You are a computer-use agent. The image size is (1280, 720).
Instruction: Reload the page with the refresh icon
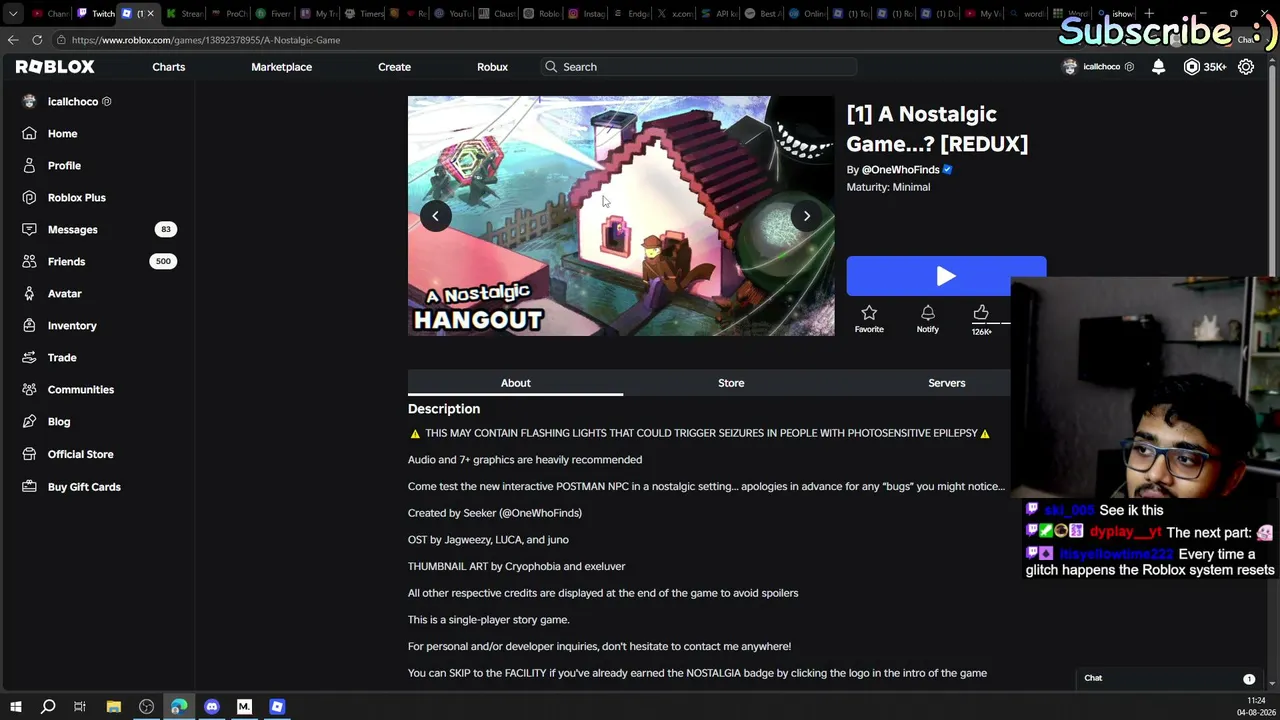(37, 40)
